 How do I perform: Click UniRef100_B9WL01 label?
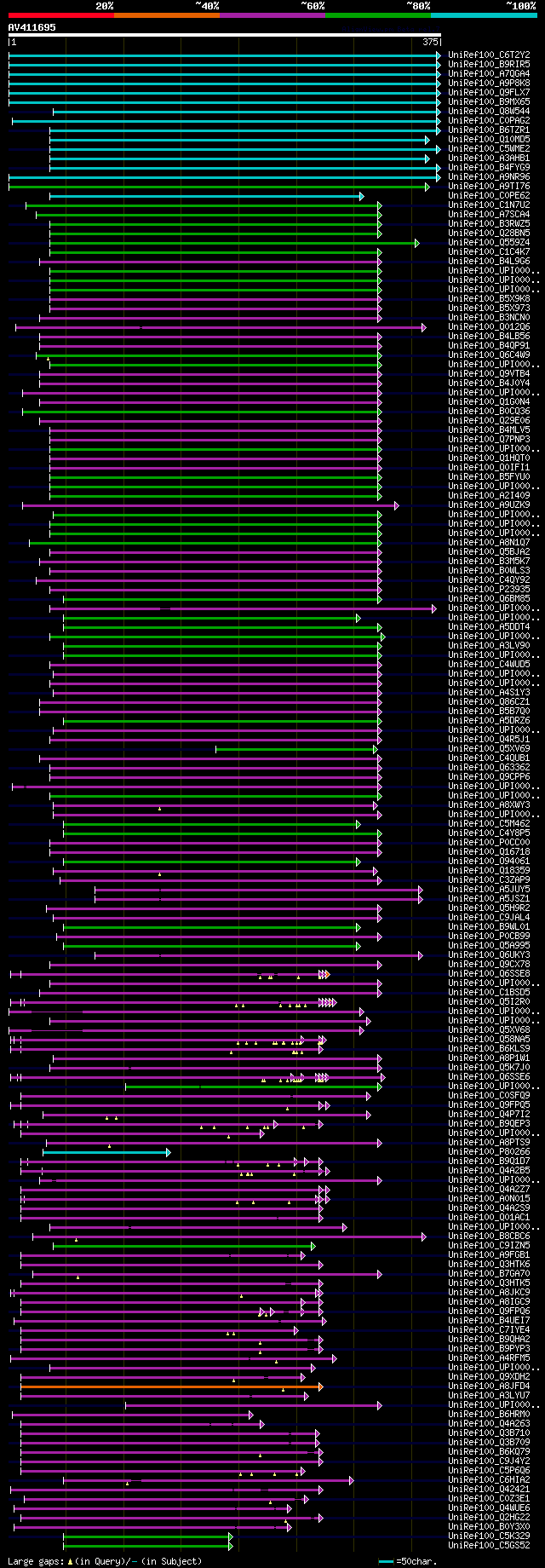(489, 926)
